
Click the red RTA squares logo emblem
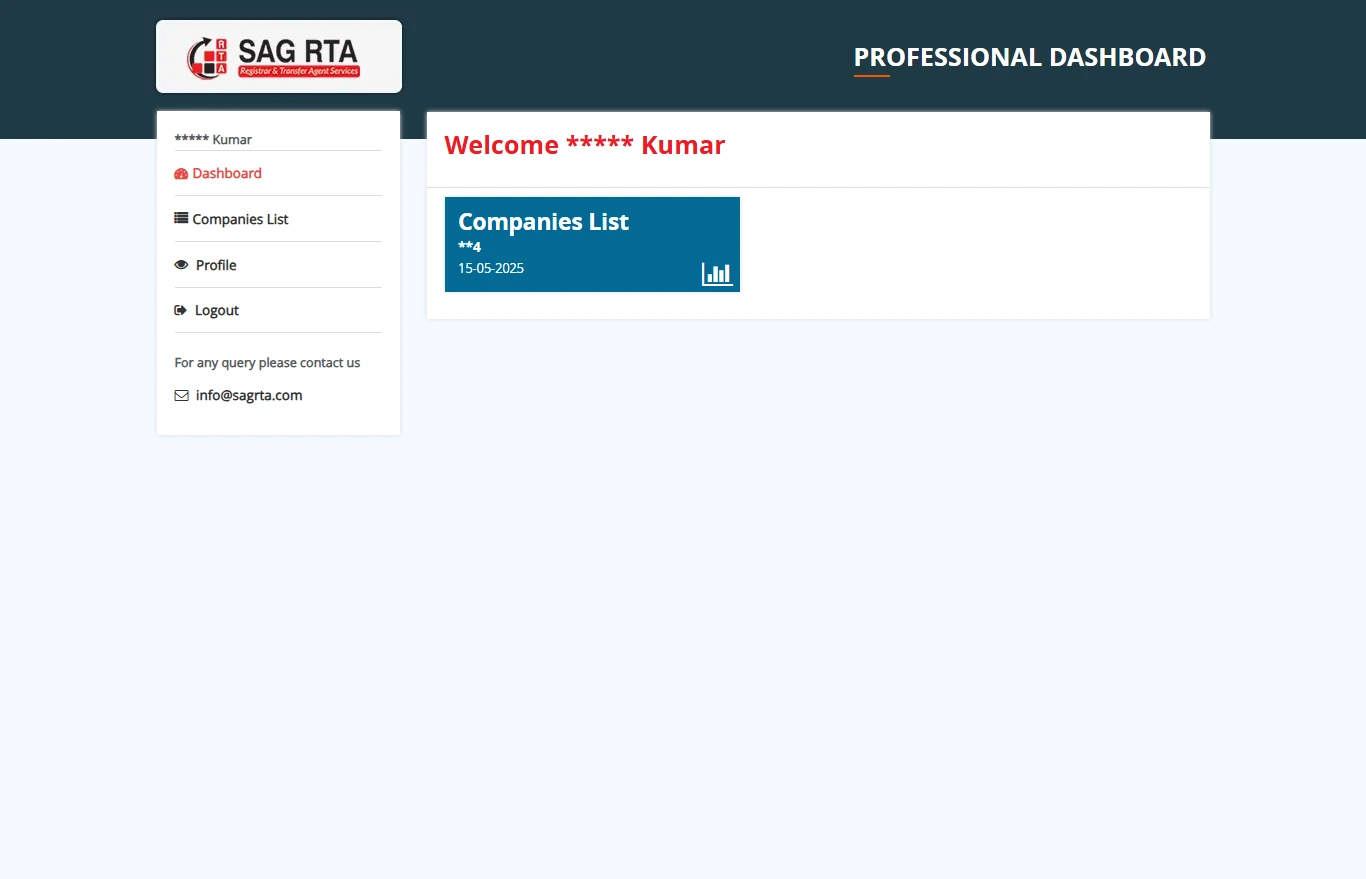point(208,57)
